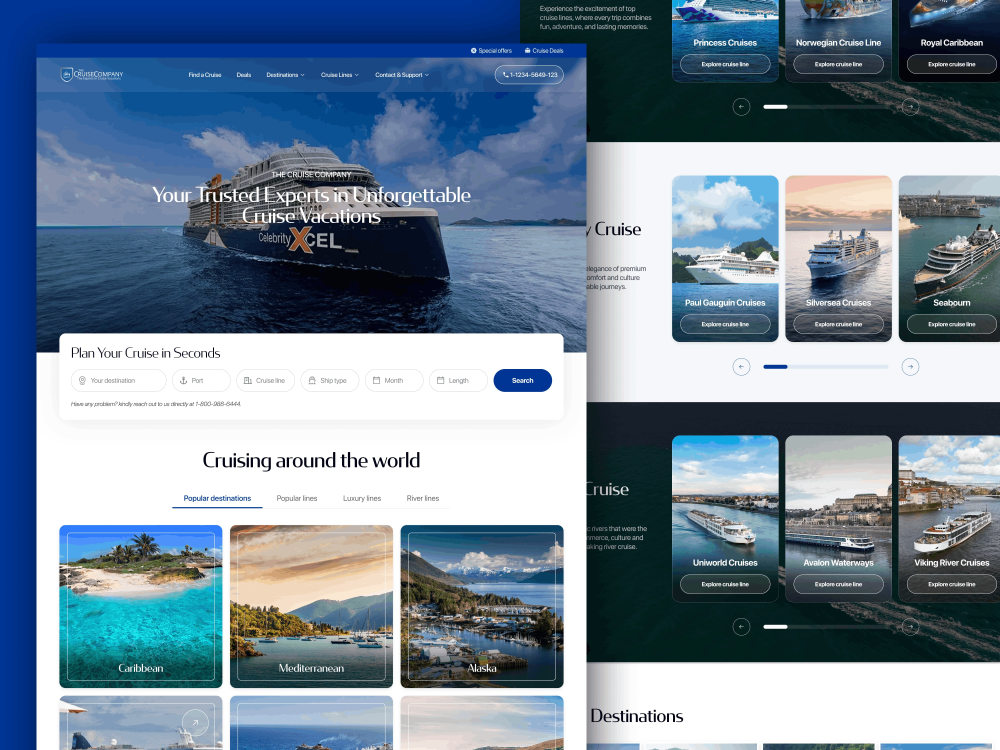1000x750 pixels.
Task: Expand the Destinations dropdown in navigation
Action: click(x=285, y=75)
